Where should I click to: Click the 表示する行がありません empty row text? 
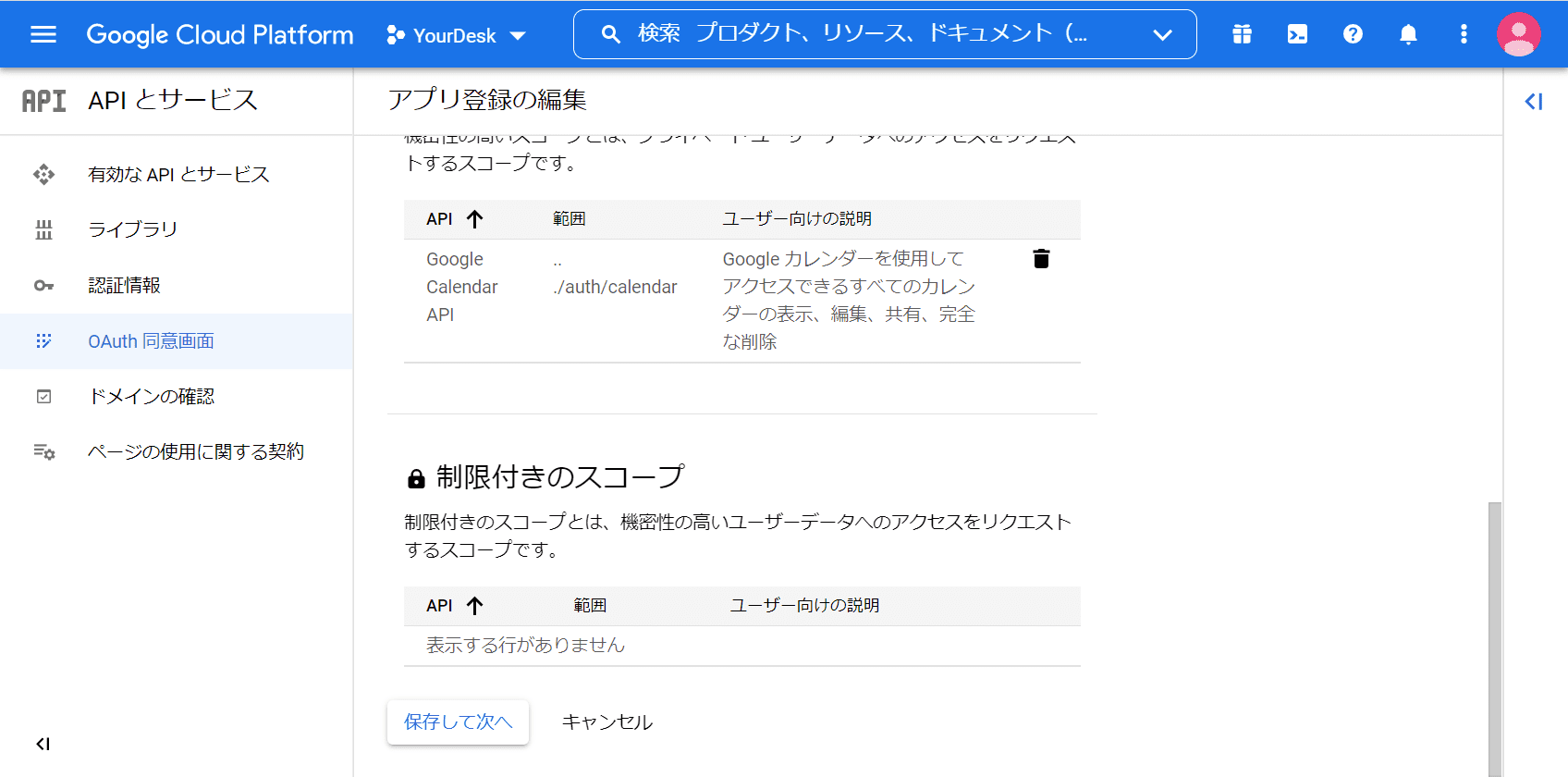point(525,646)
